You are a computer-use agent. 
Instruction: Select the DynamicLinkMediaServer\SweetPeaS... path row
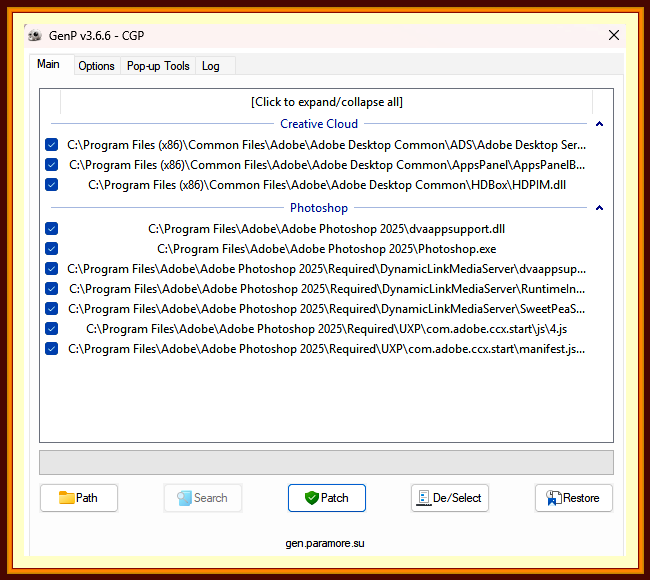click(x=327, y=308)
